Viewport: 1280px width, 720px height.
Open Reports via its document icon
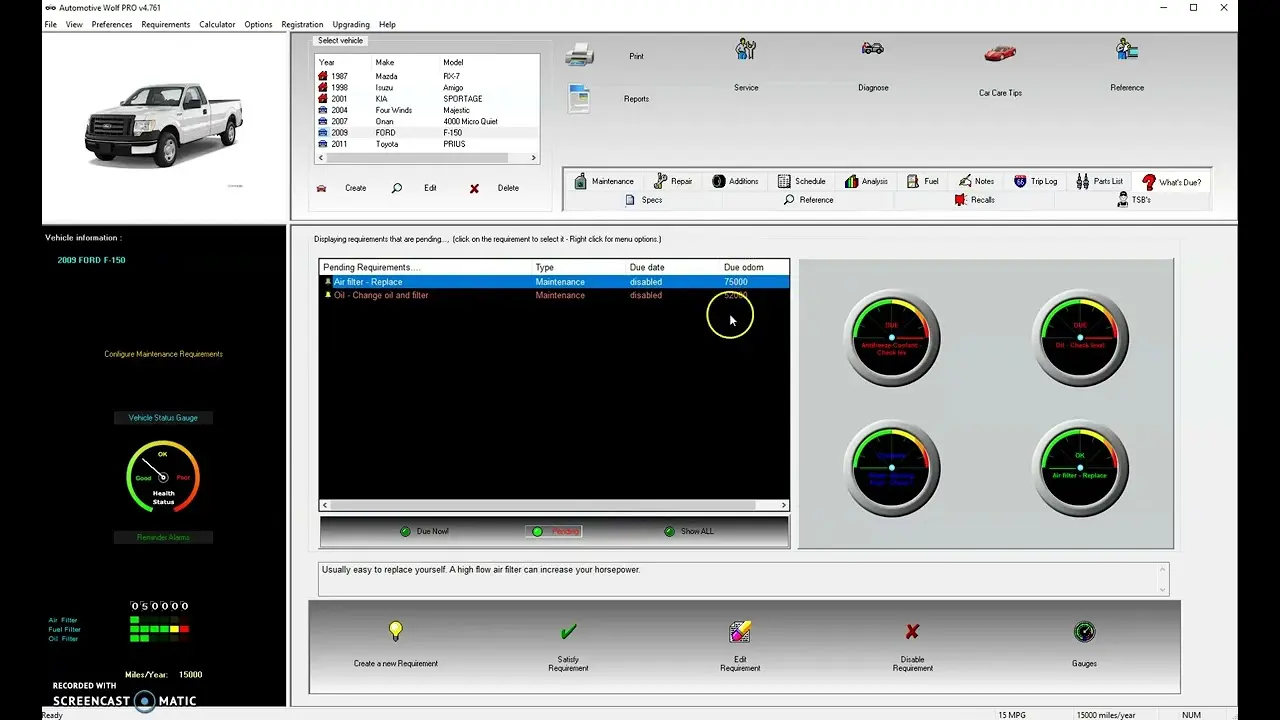click(x=579, y=98)
